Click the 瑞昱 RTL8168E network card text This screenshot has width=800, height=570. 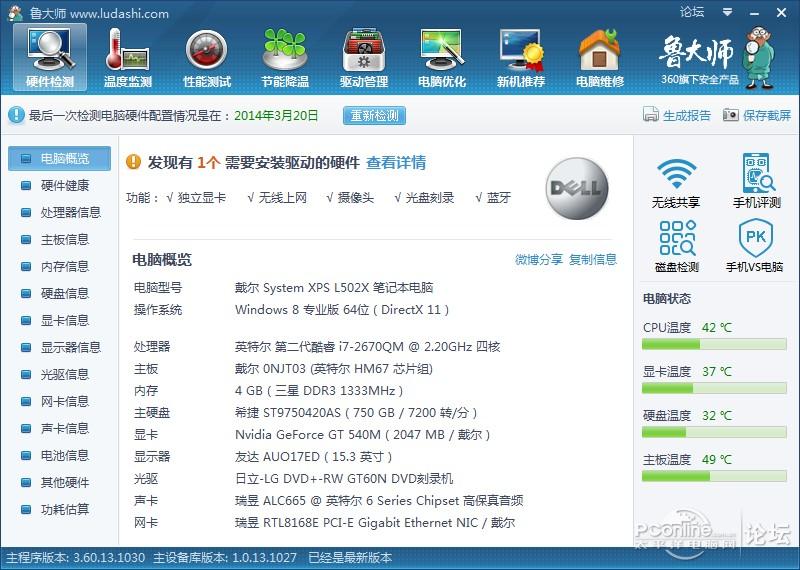click(x=375, y=523)
